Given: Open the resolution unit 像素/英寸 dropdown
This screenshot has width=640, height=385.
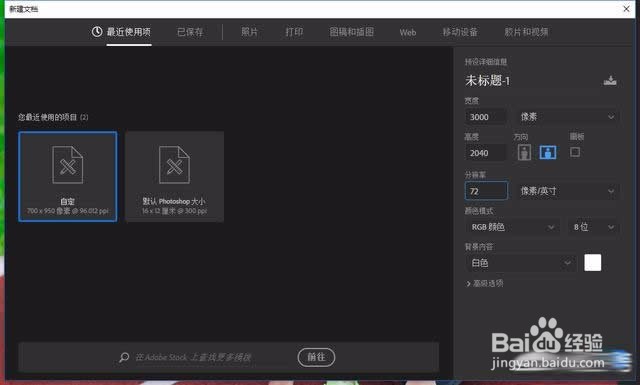Looking at the screenshot, I should pos(567,191).
